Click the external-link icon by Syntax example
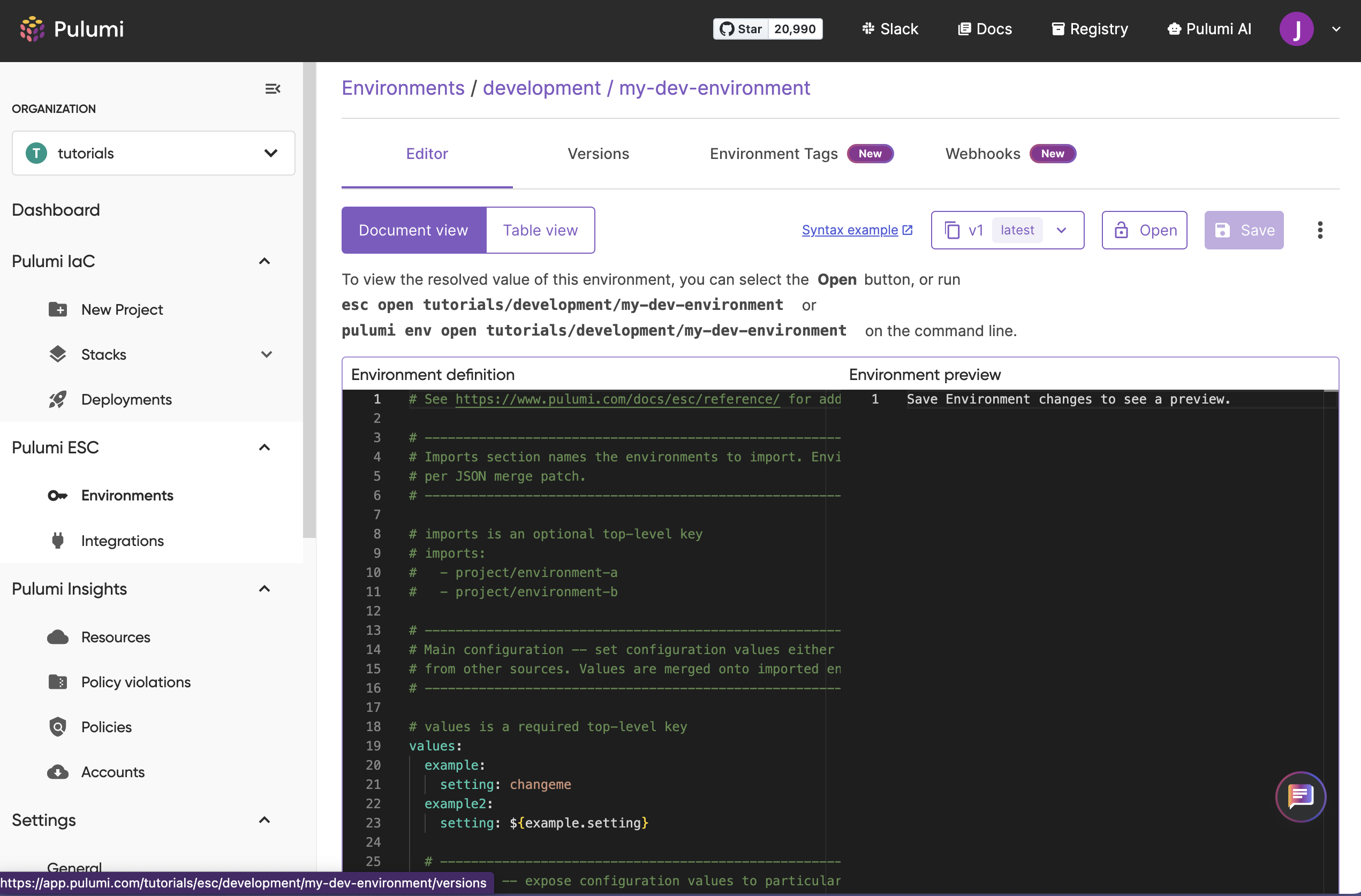1361x896 pixels. coord(907,230)
